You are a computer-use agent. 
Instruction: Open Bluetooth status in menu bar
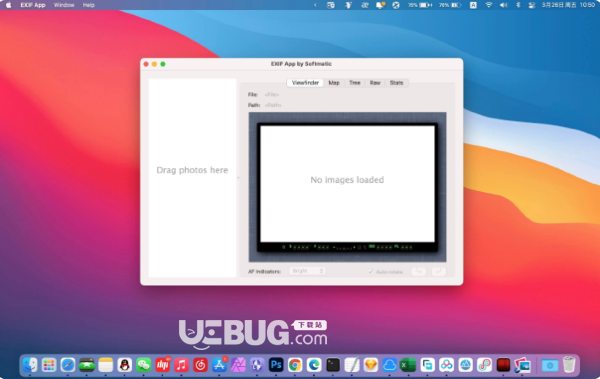pyautogui.click(x=518, y=5)
